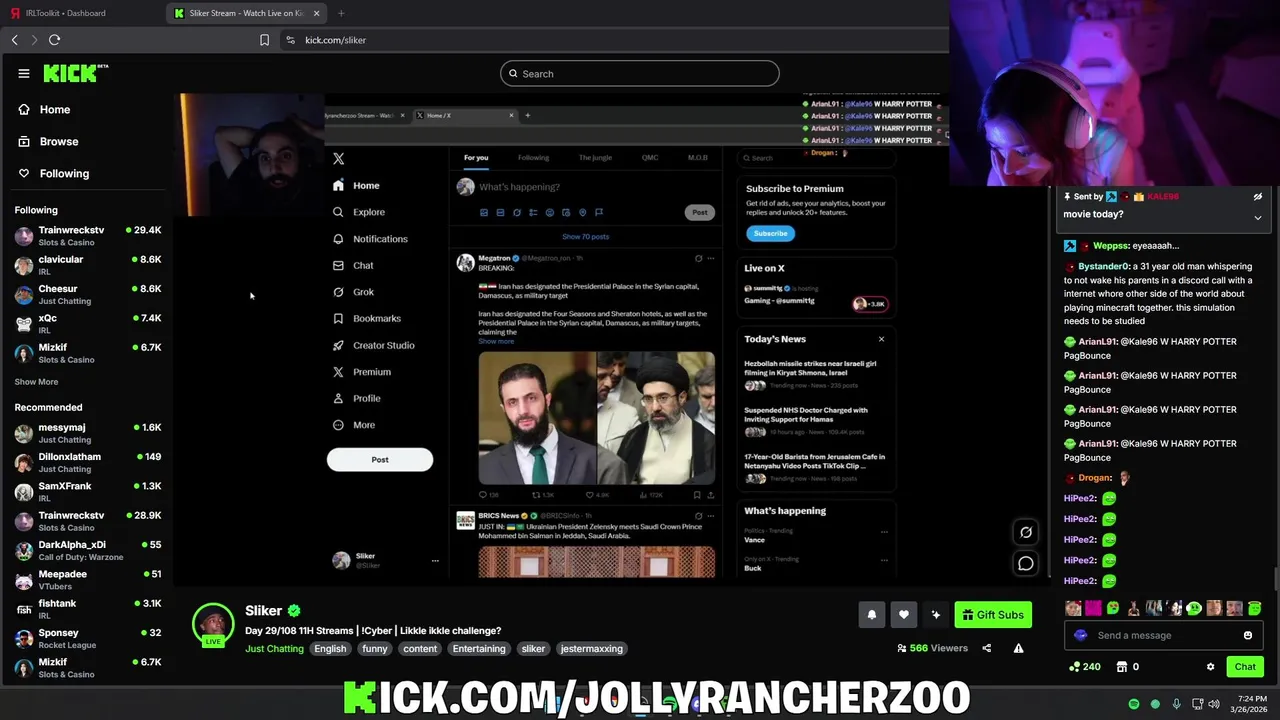Click the Send a message input
Image resolution: width=1280 pixels, height=720 pixels.
(1165, 635)
